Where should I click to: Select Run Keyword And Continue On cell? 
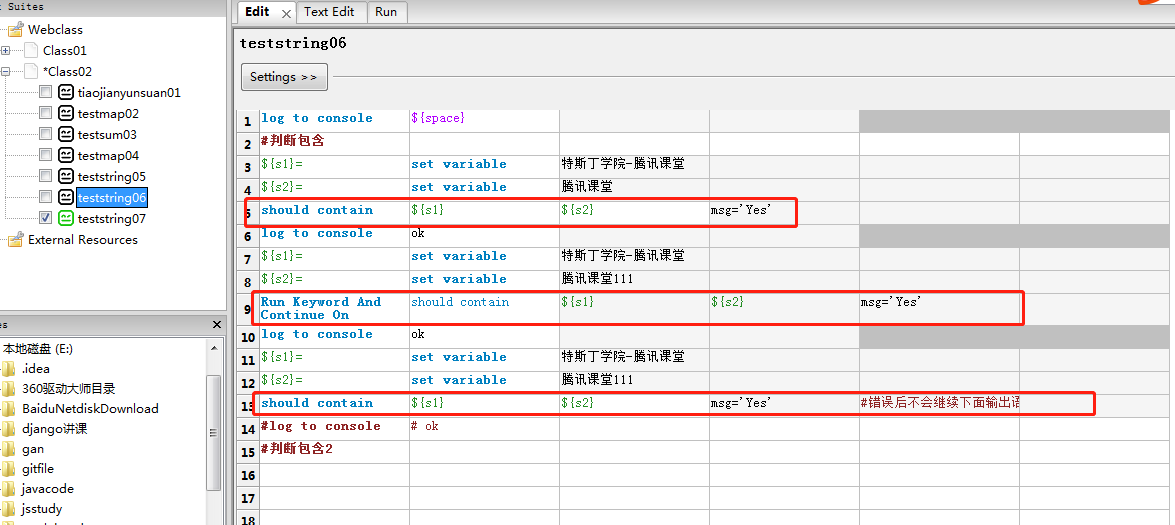pos(333,309)
